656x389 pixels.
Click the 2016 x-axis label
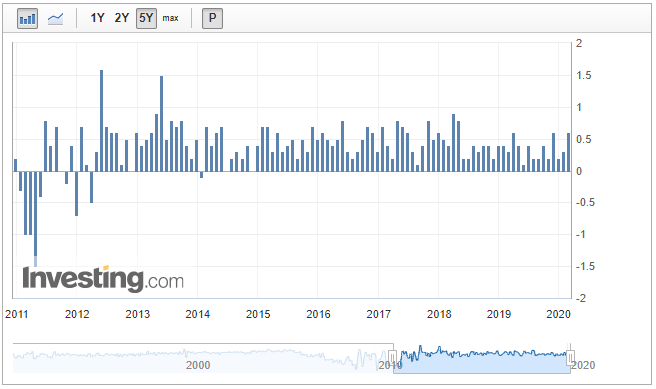[318, 314]
